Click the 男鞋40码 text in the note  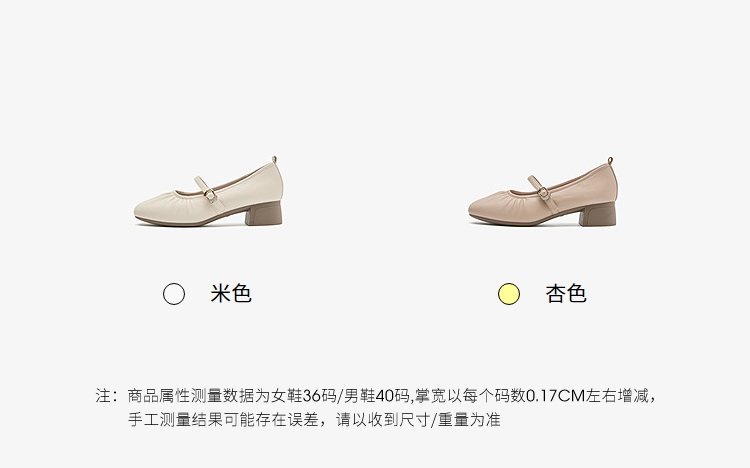pyautogui.click(x=376, y=396)
